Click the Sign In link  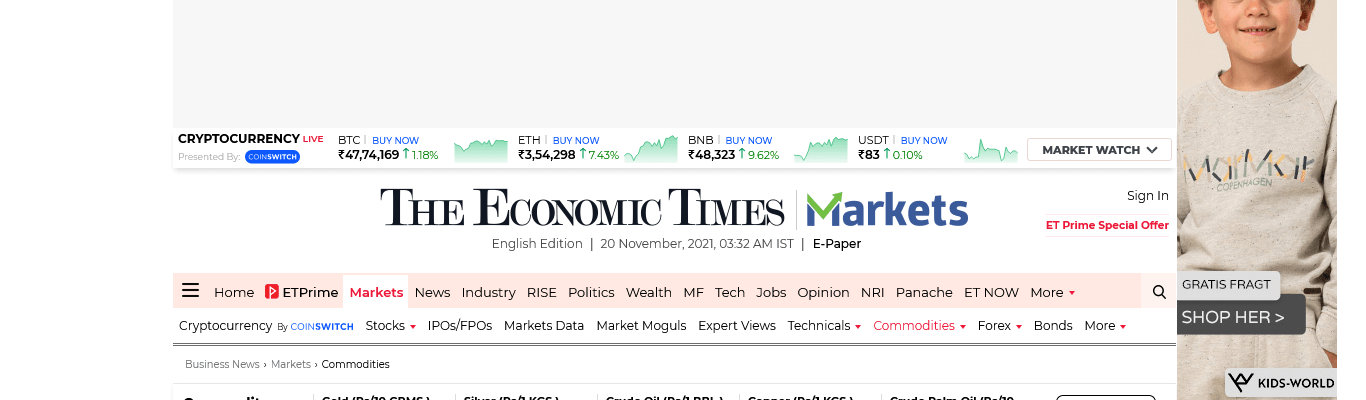pyautogui.click(x=1147, y=196)
